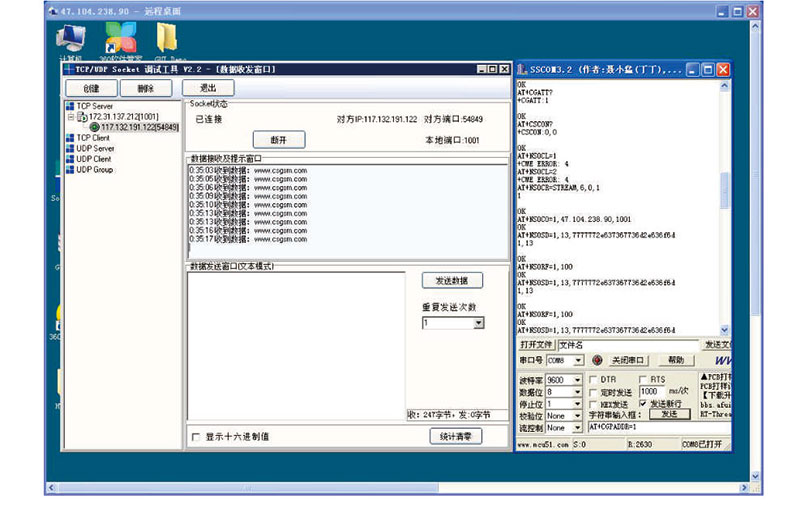Viewport: 800px width, 505px height.
Task: Open the 360 software manager desktop icon
Action: 121,38
